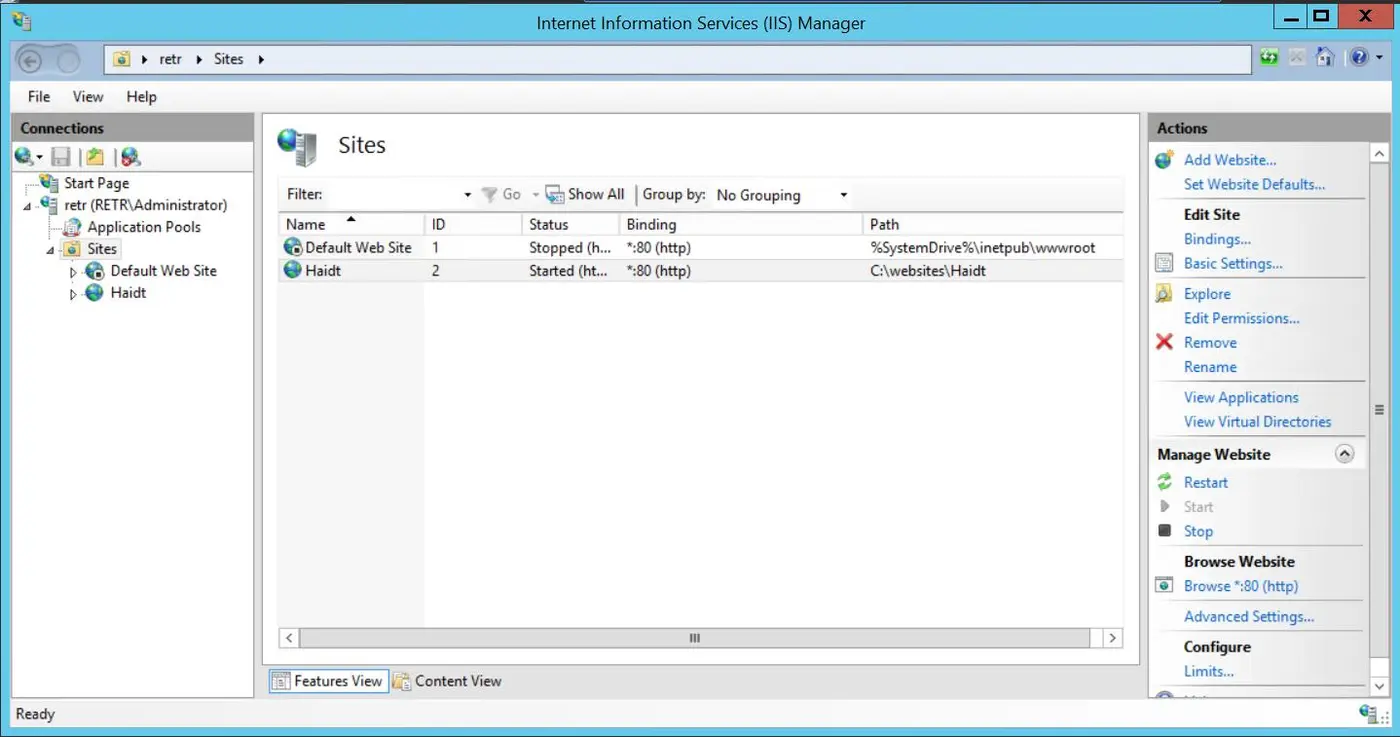The image size is (1400, 737).
Task: Expand the Default Web Site tree node
Action: 73,272
